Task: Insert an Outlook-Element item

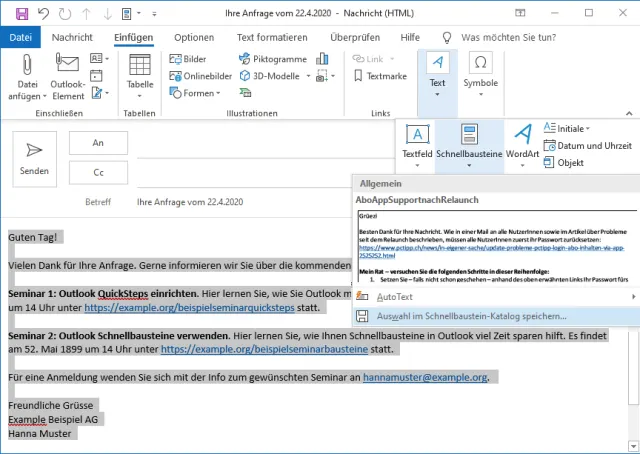Action: 69,76
